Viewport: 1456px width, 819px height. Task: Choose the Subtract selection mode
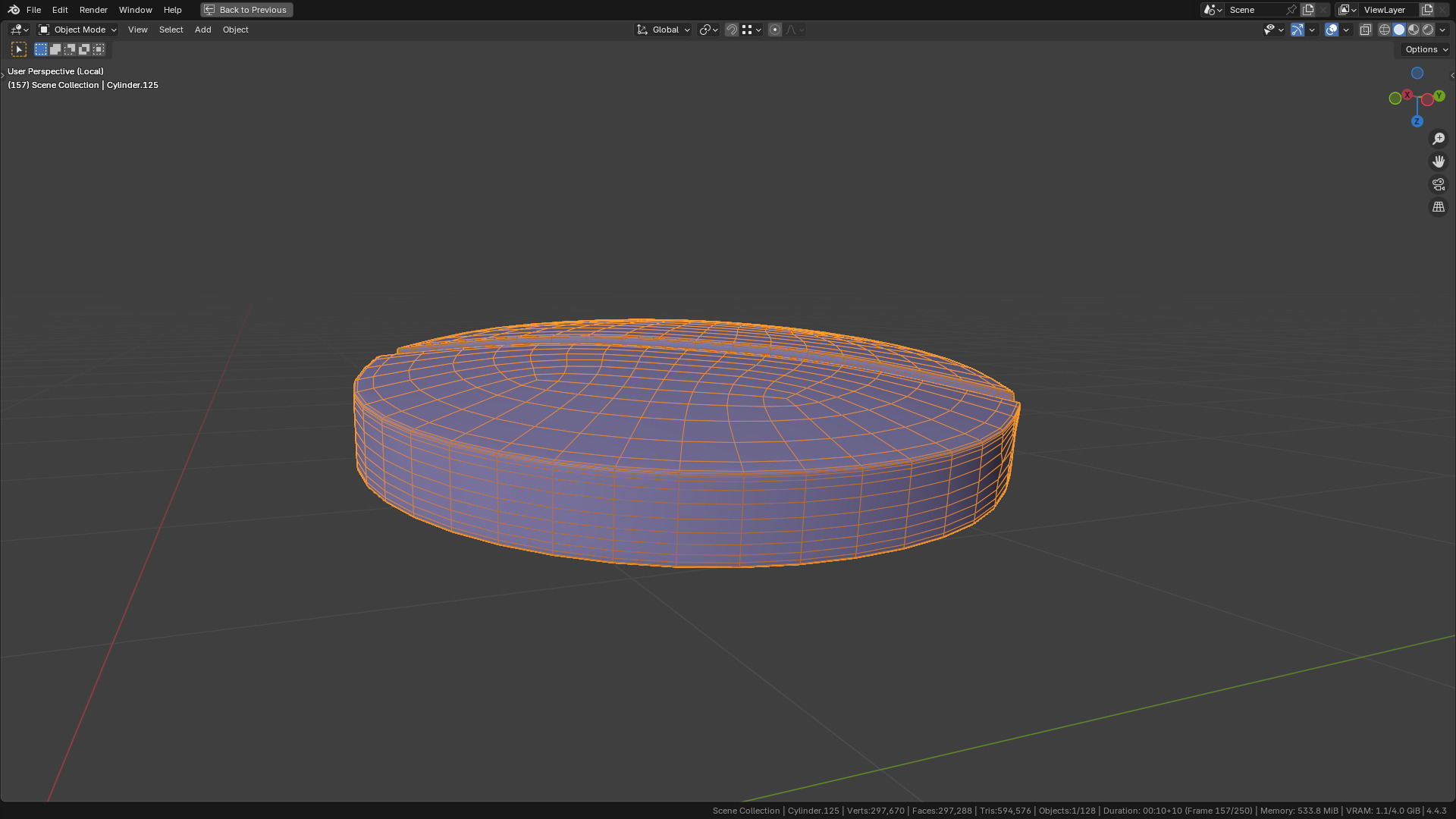[70, 49]
